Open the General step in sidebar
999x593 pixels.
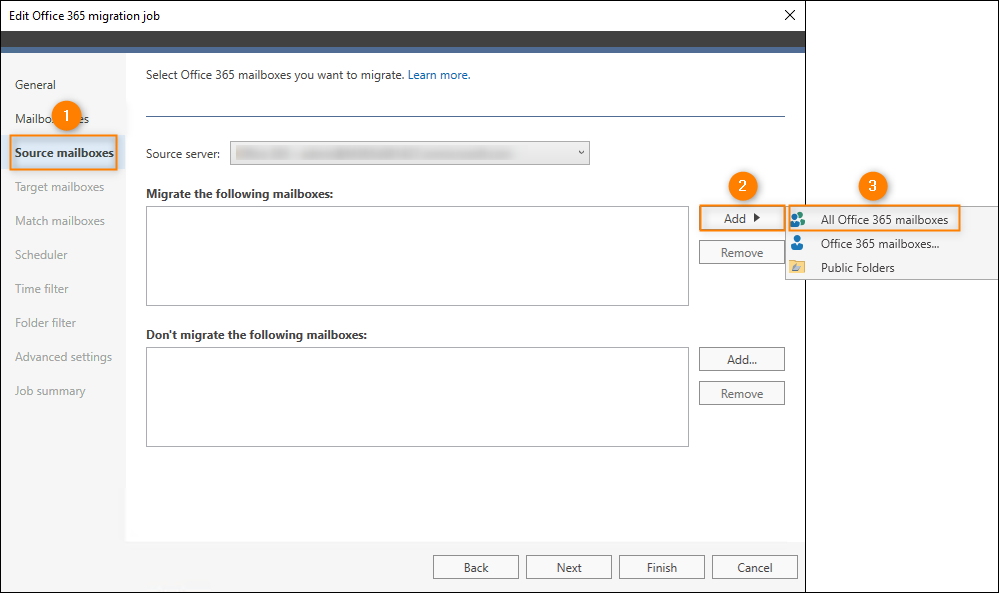tap(36, 85)
